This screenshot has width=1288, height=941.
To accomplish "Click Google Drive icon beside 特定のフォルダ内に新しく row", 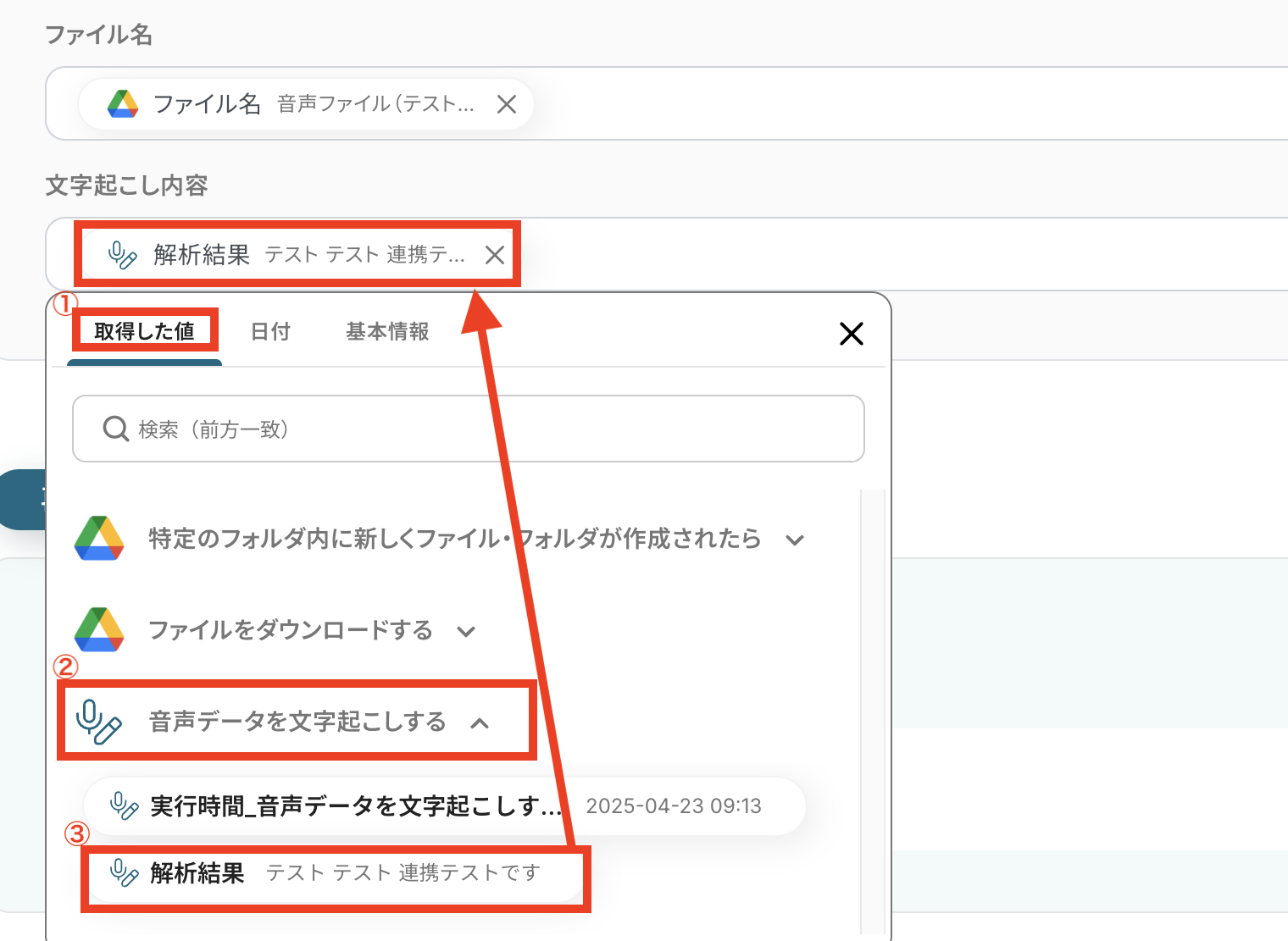I will tap(99, 539).
